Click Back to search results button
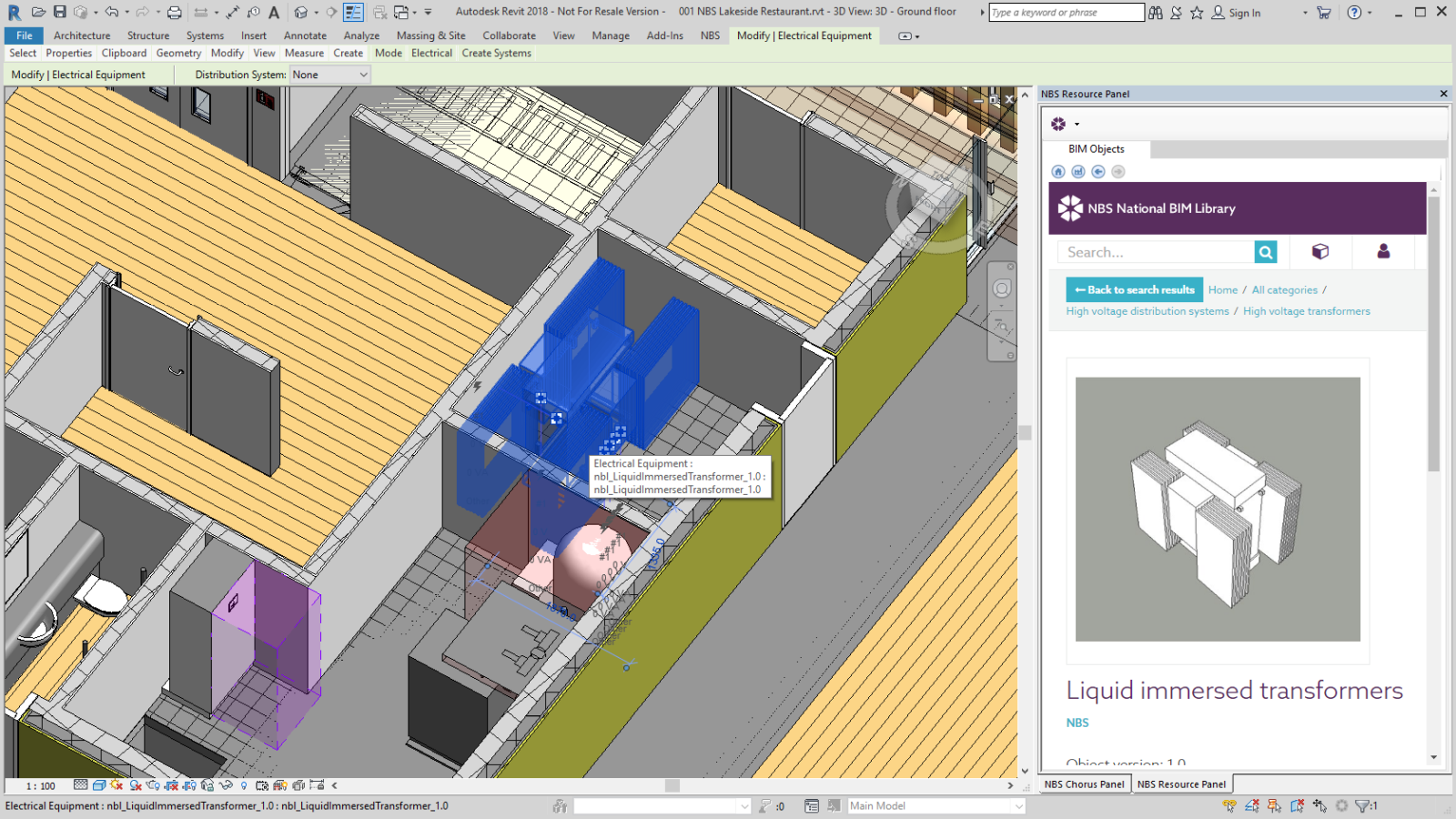Viewport: 1456px width, 819px height. pos(1135,289)
